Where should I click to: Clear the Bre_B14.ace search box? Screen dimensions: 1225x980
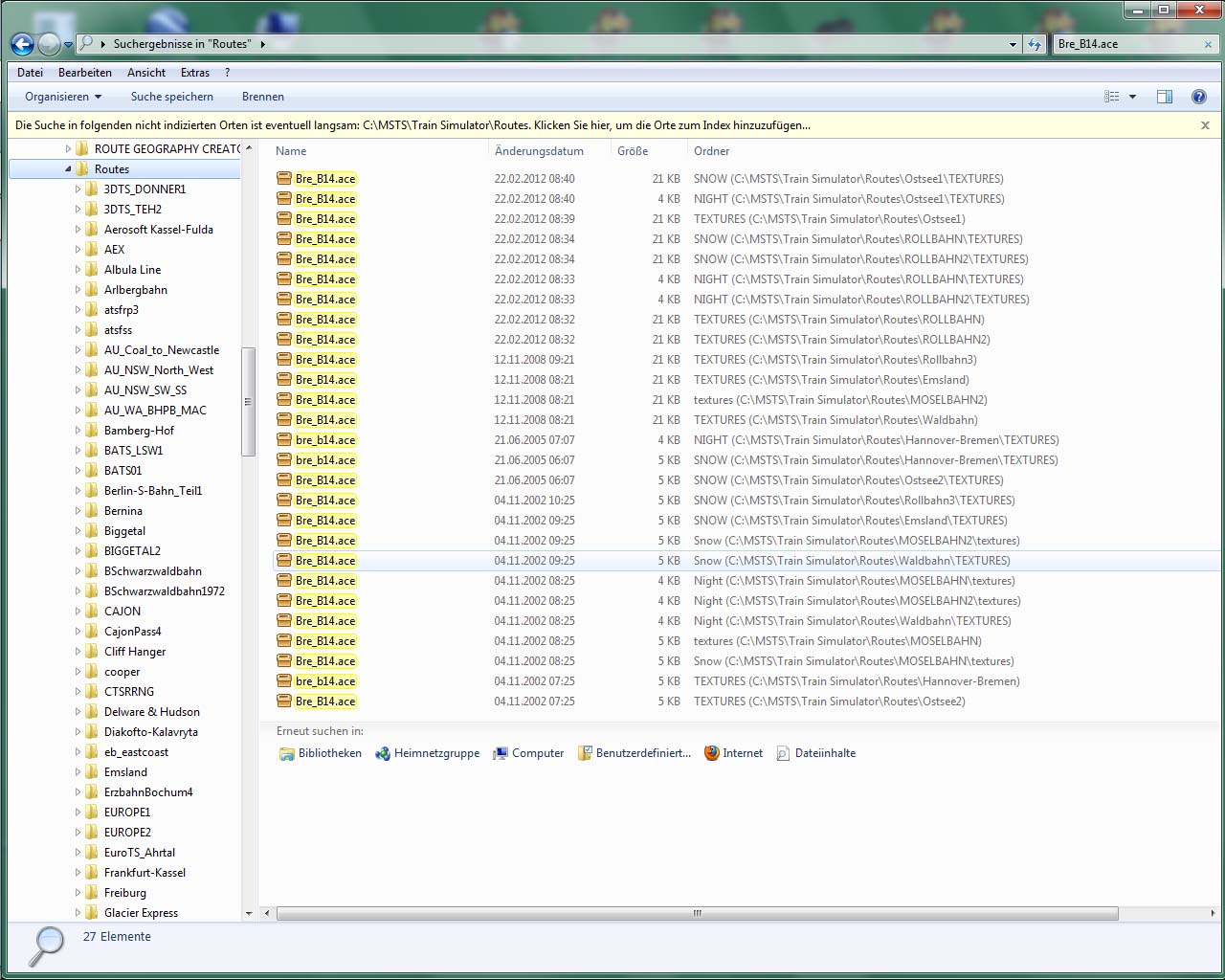(1208, 44)
